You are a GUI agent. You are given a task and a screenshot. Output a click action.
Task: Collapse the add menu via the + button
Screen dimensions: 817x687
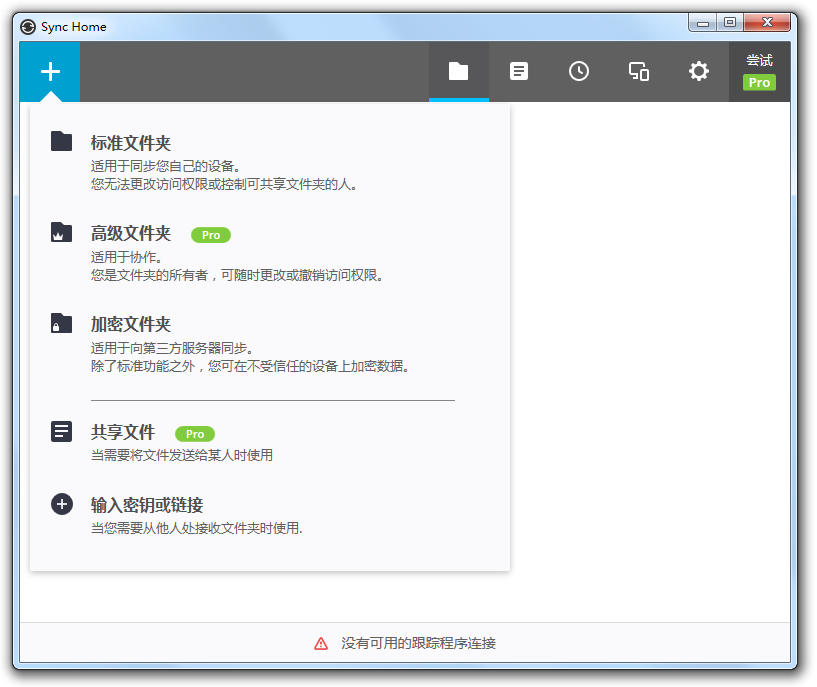point(49,71)
